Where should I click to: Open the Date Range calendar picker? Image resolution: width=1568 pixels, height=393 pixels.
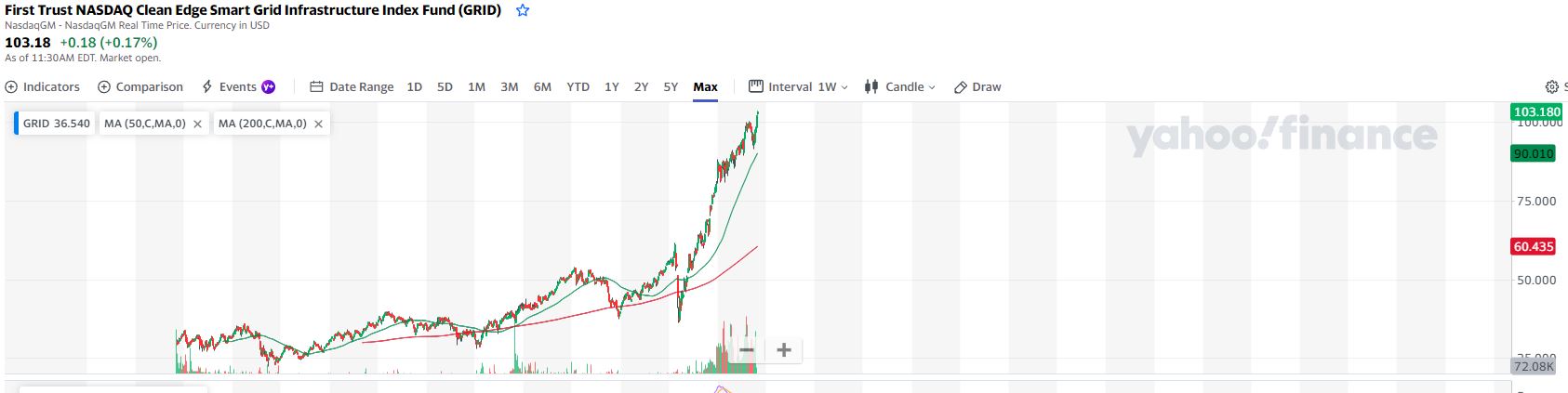352,86
